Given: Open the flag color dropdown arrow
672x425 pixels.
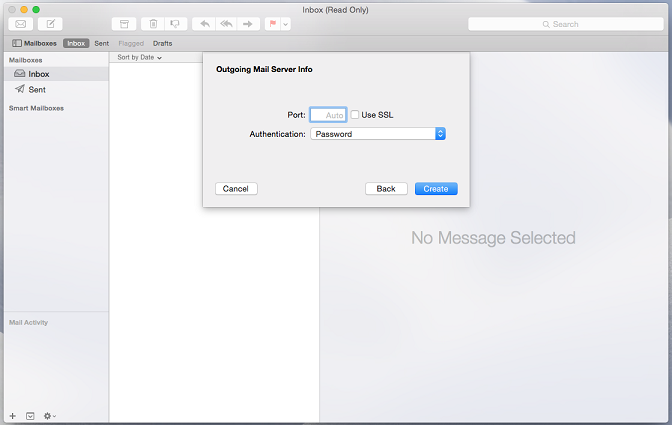Looking at the screenshot, I should (286, 23).
